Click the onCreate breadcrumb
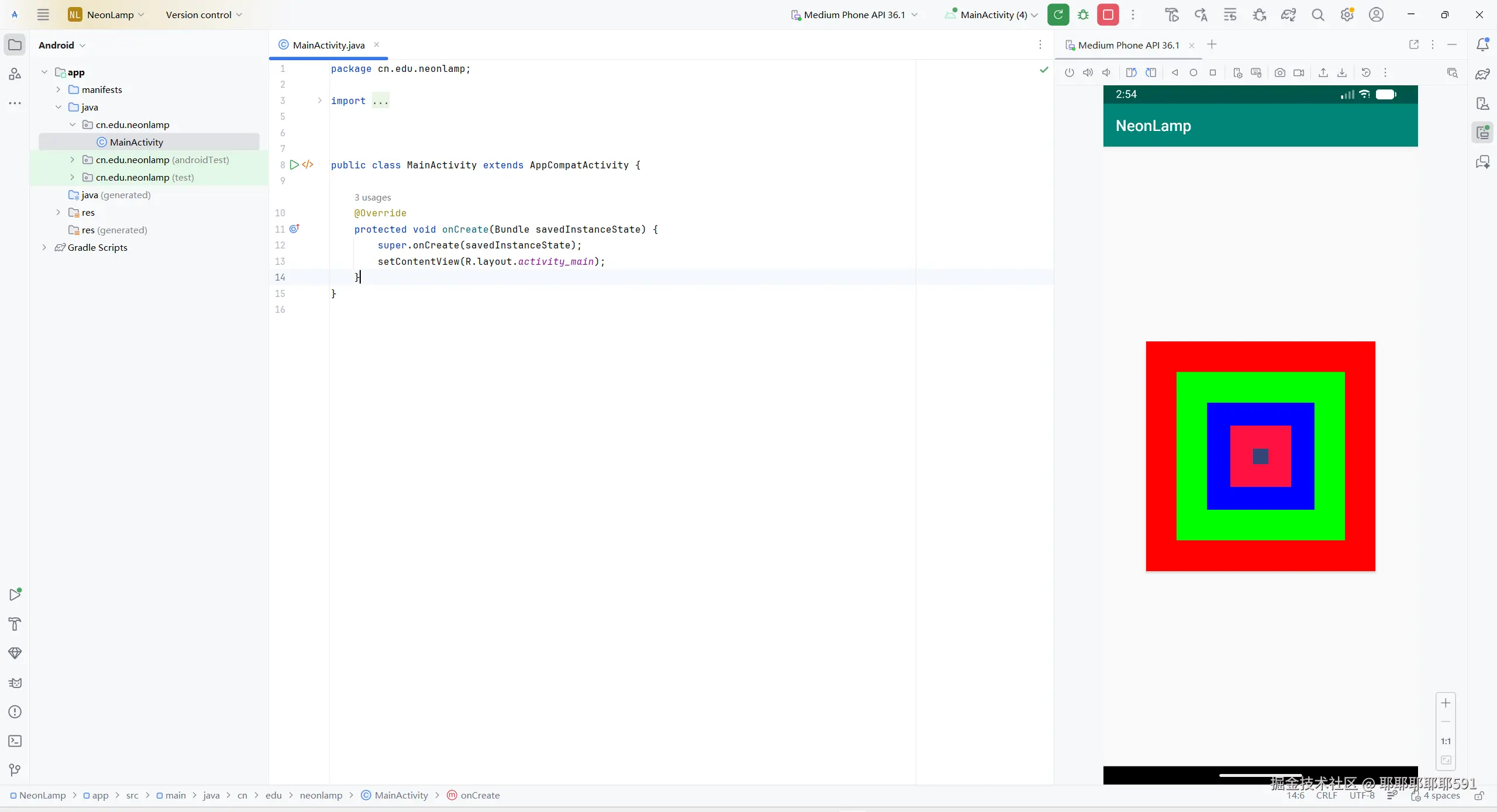 tap(480, 795)
